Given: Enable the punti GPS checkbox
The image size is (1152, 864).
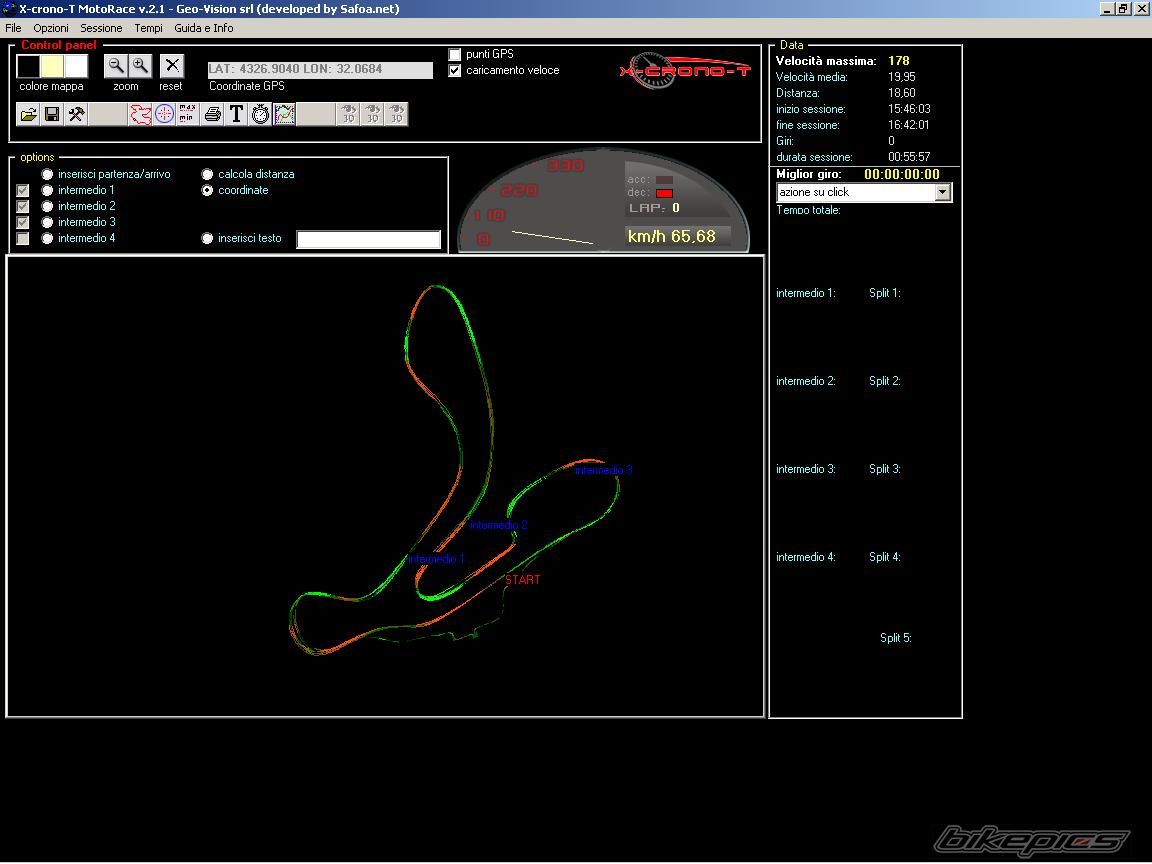Looking at the screenshot, I should pos(455,54).
